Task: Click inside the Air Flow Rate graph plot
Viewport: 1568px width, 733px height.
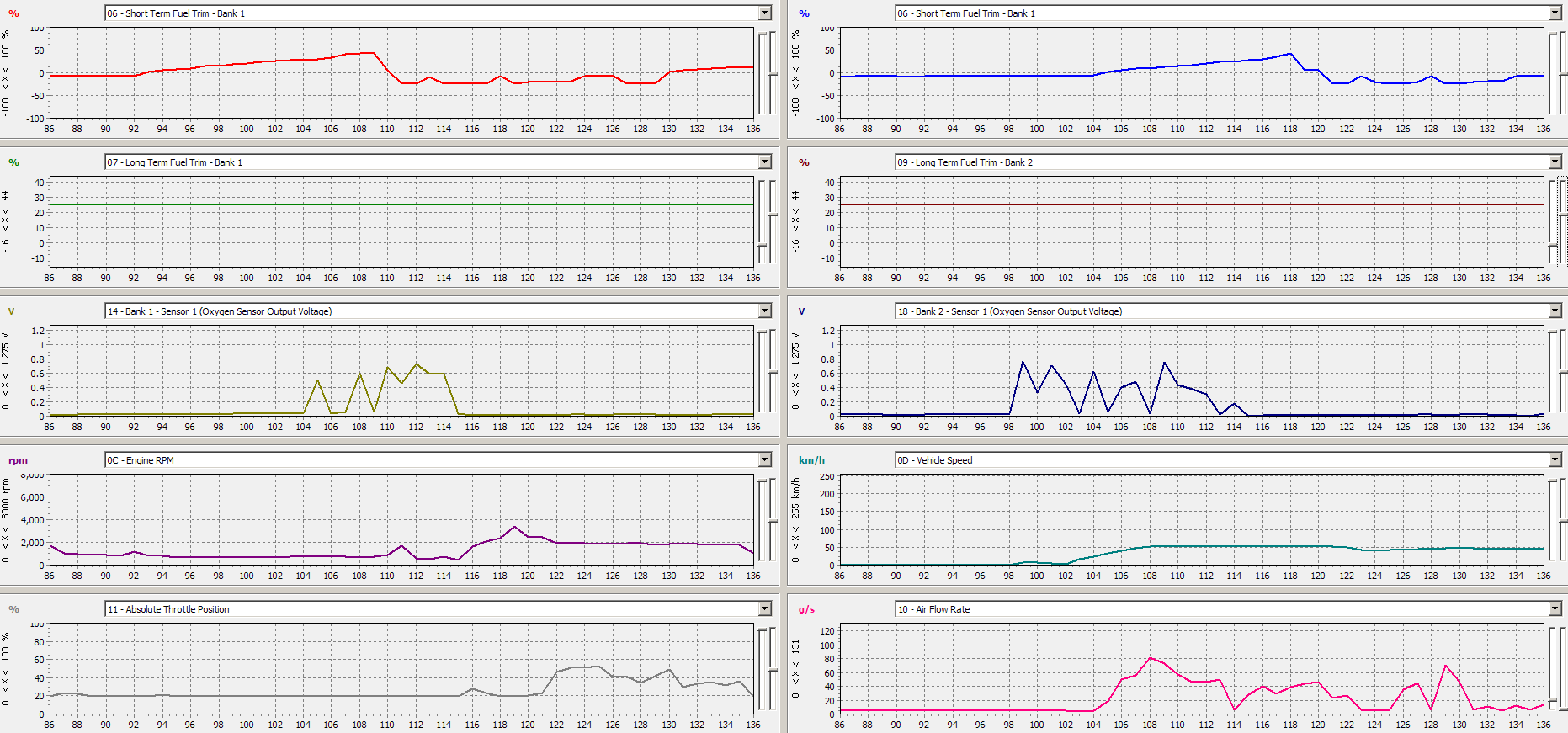Action: 1192,669
